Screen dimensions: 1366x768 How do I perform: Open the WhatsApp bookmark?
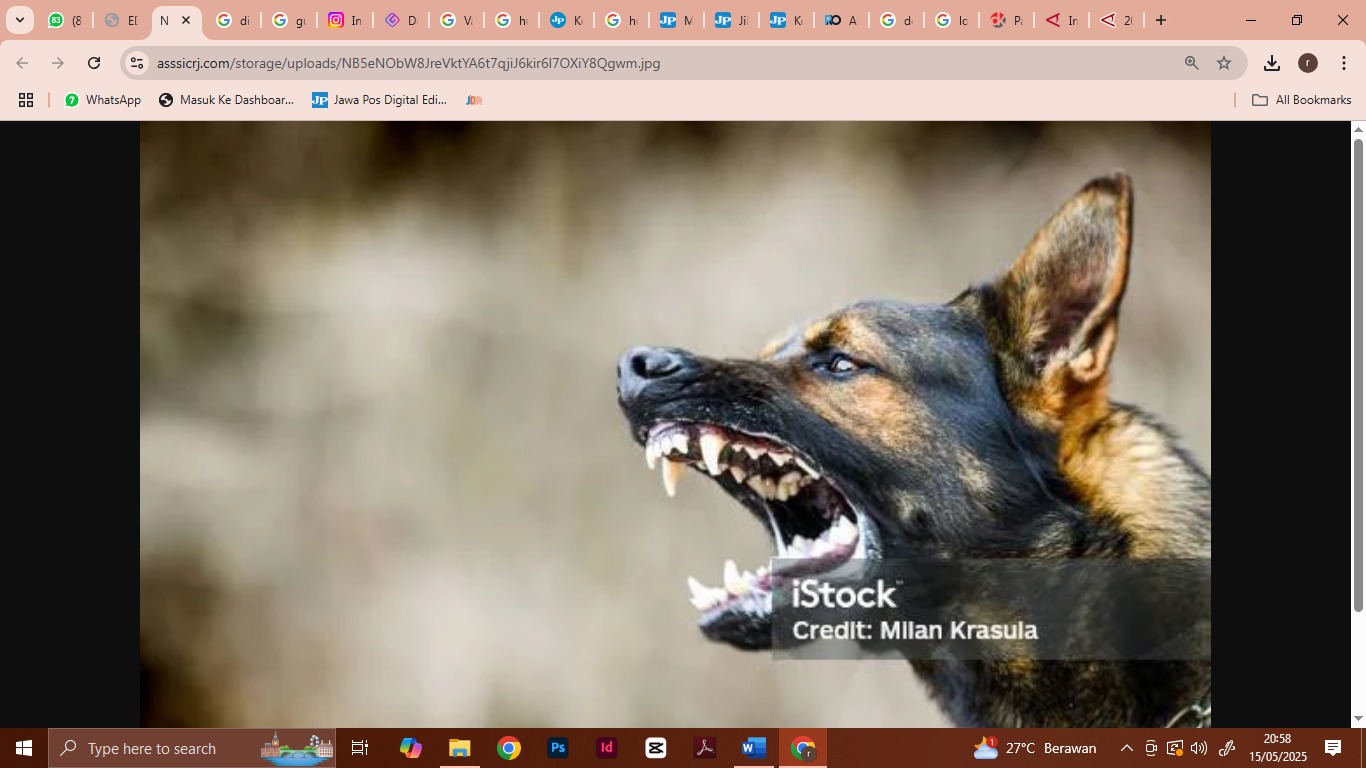[x=103, y=100]
